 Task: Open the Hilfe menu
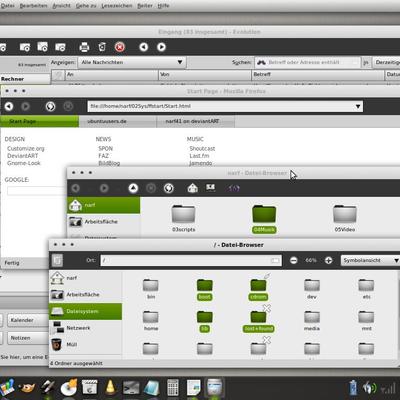pyautogui.click(x=163, y=6)
